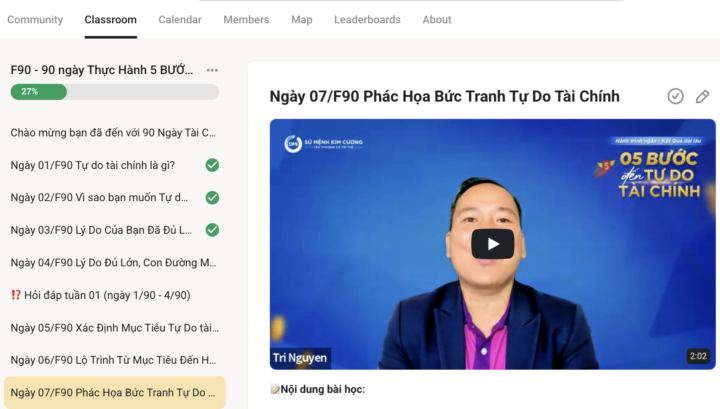
Task: Open the Members tab
Action: pyautogui.click(x=246, y=20)
